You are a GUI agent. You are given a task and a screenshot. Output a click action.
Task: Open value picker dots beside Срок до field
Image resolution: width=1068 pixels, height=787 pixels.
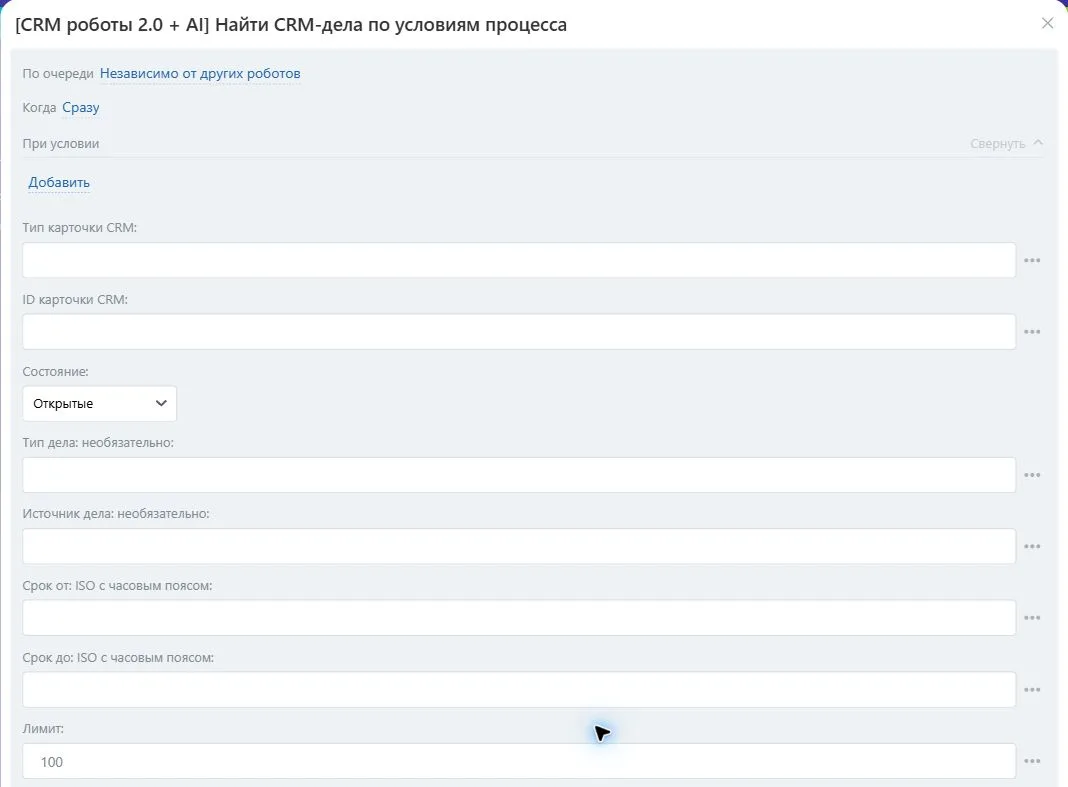coord(1032,690)
